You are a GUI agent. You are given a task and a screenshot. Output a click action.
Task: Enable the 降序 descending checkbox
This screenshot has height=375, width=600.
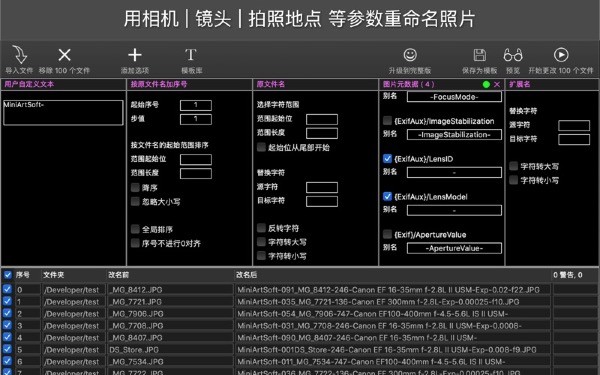coord(135,188)
